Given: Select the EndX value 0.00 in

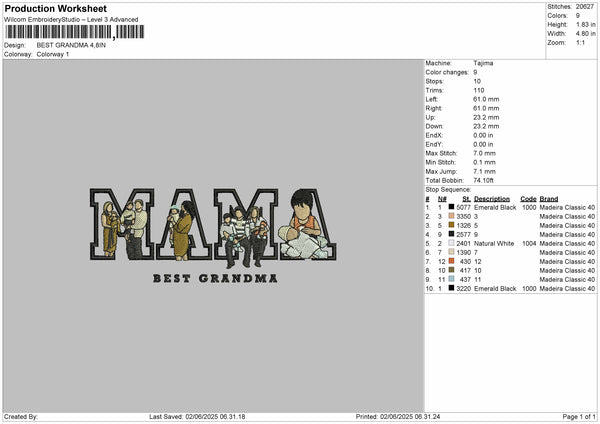Looking at the screenshot, I should point(483,135).
